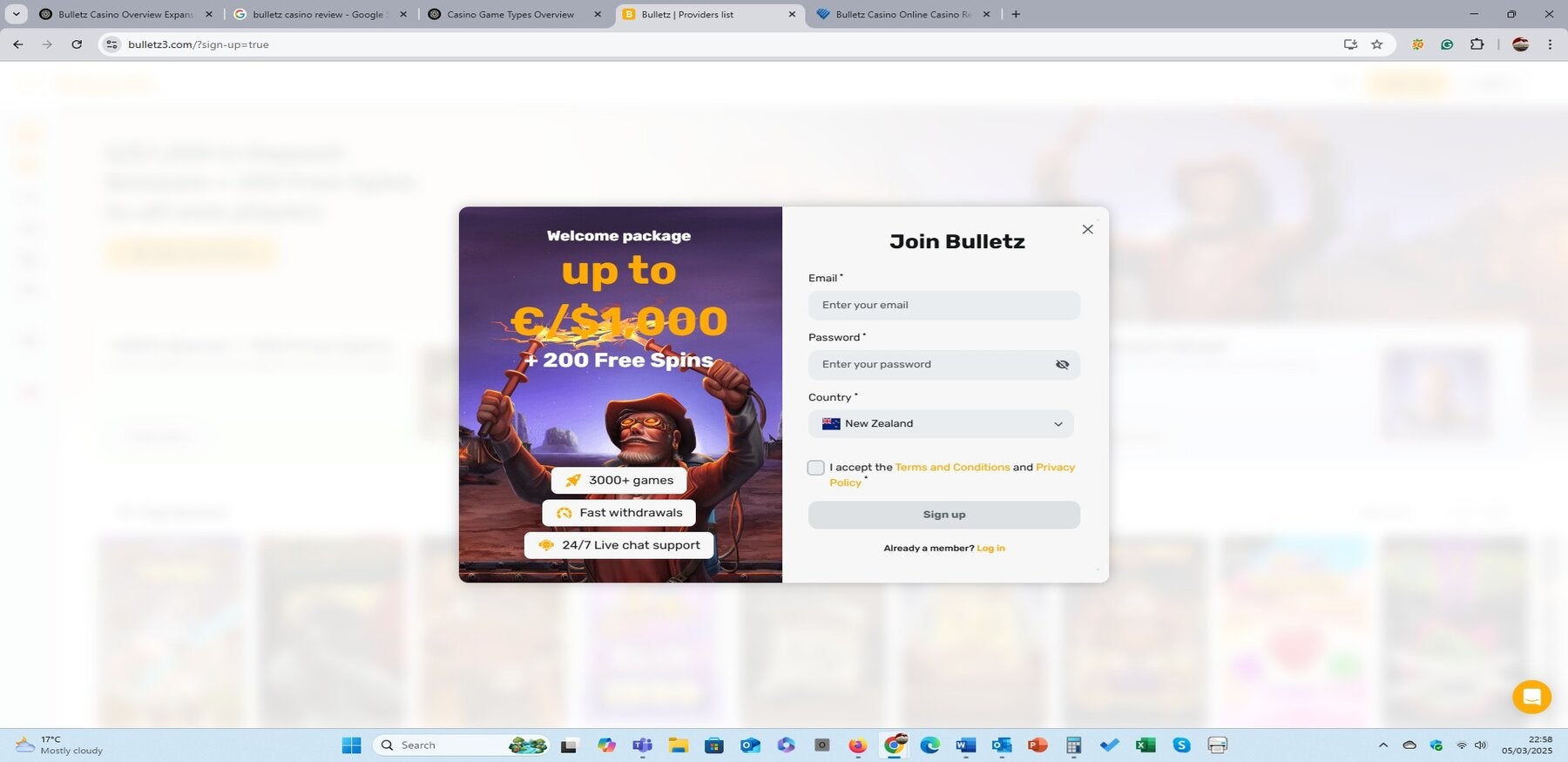Open a new browser tab
This screenshot has width=1568, height=762.
pyautogui.click(x=1016, y=15)
